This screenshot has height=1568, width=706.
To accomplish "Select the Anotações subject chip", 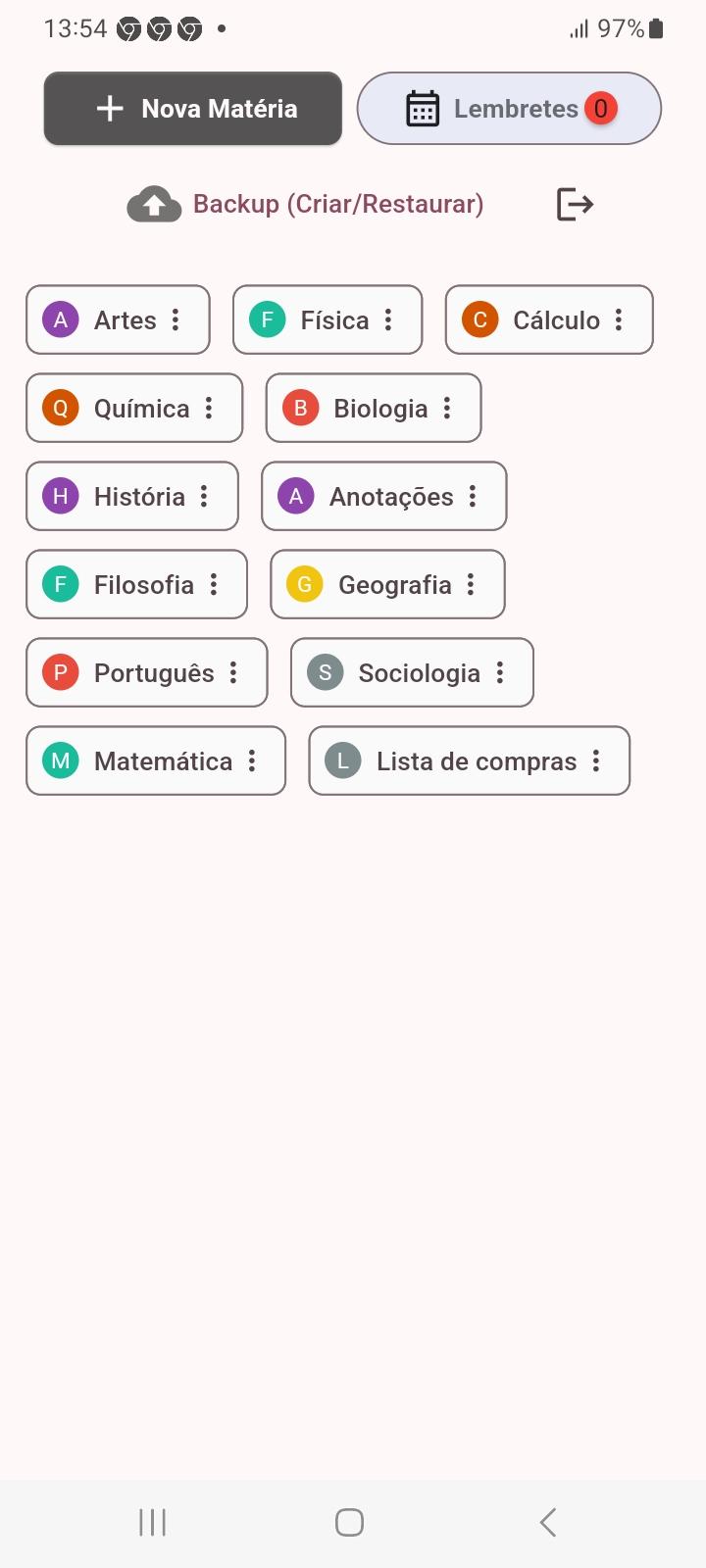I will (x=390, y=497).
